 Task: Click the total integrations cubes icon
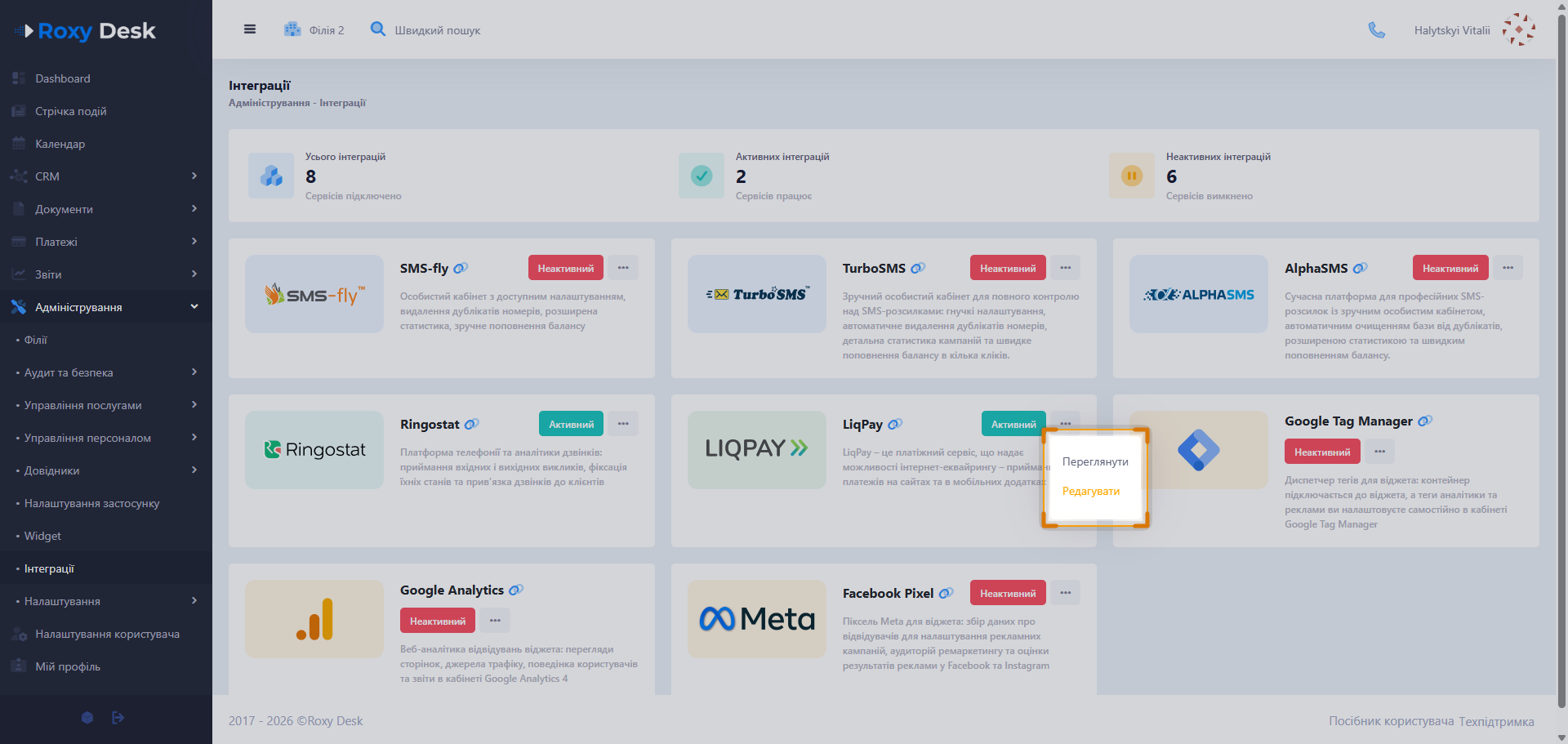271,176
